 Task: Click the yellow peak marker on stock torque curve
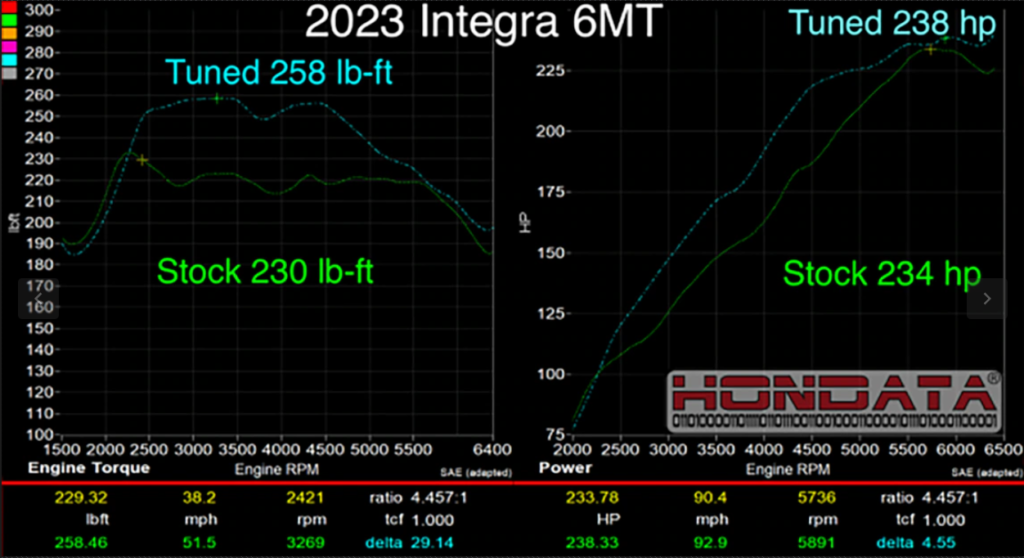pos(142,160)
